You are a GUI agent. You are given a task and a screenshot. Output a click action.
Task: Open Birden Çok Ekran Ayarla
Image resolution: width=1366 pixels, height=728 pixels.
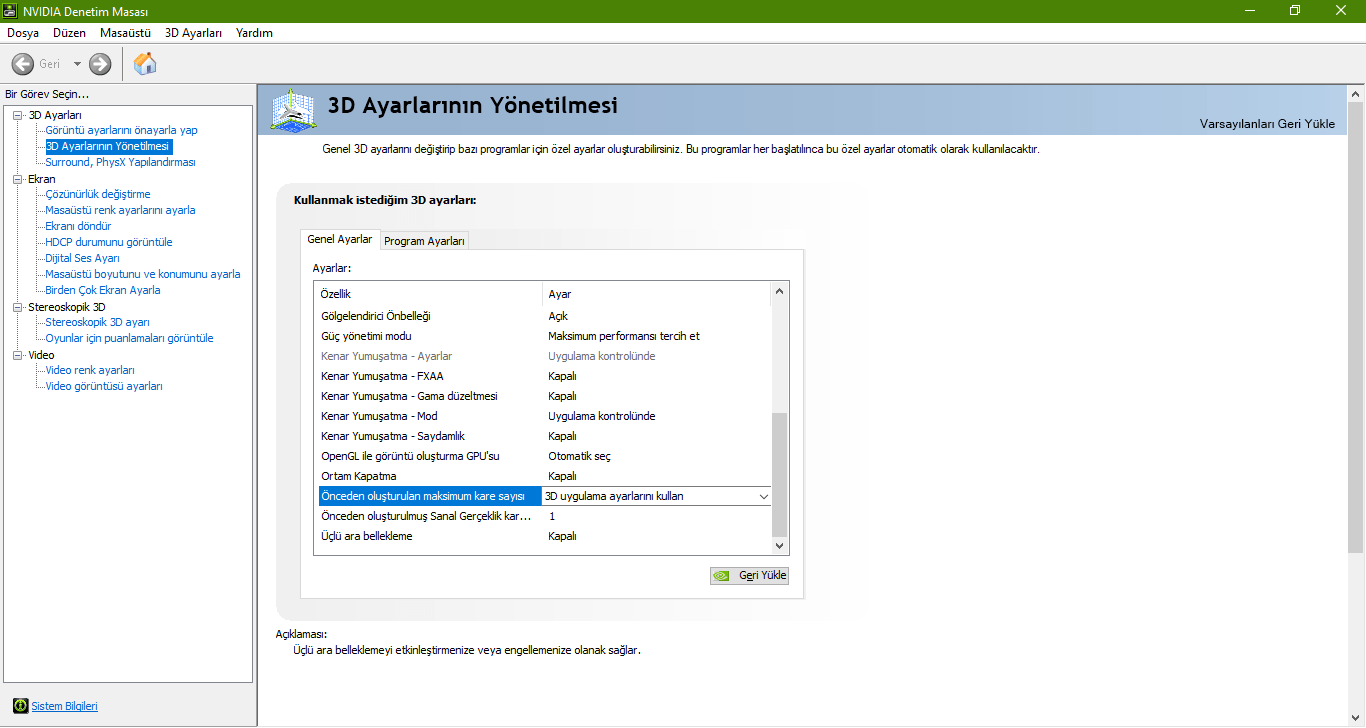click(103, 290)
